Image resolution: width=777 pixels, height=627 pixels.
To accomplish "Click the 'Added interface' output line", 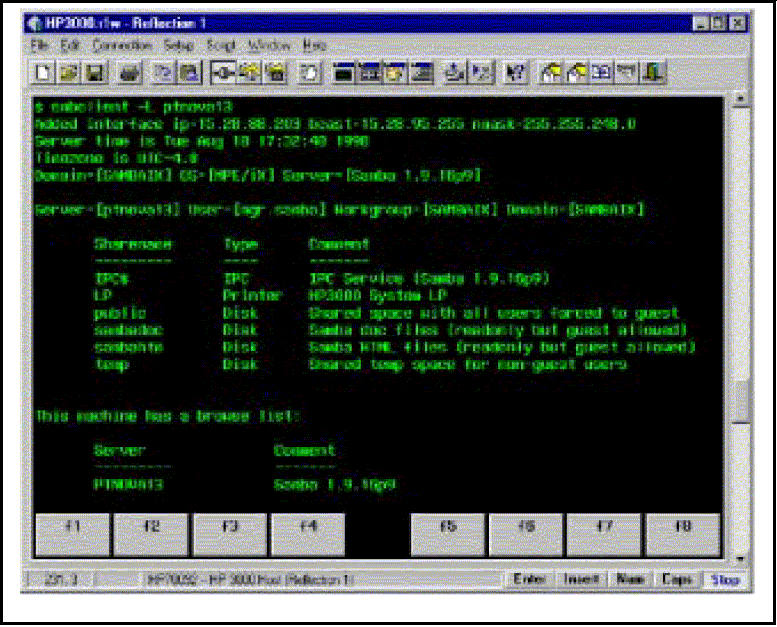I will [335, 124].
